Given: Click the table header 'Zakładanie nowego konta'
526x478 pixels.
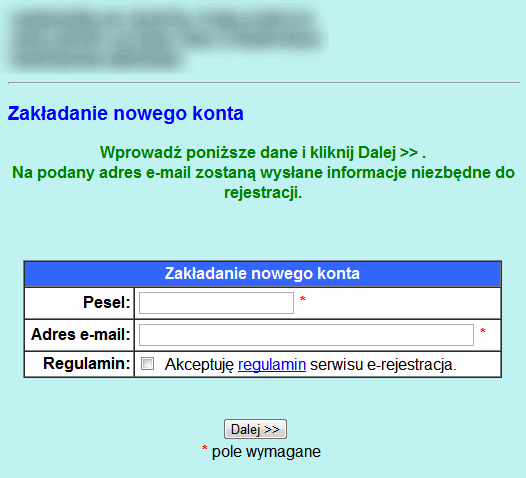Looking at the screenshot, I should (x=262, y=274).
